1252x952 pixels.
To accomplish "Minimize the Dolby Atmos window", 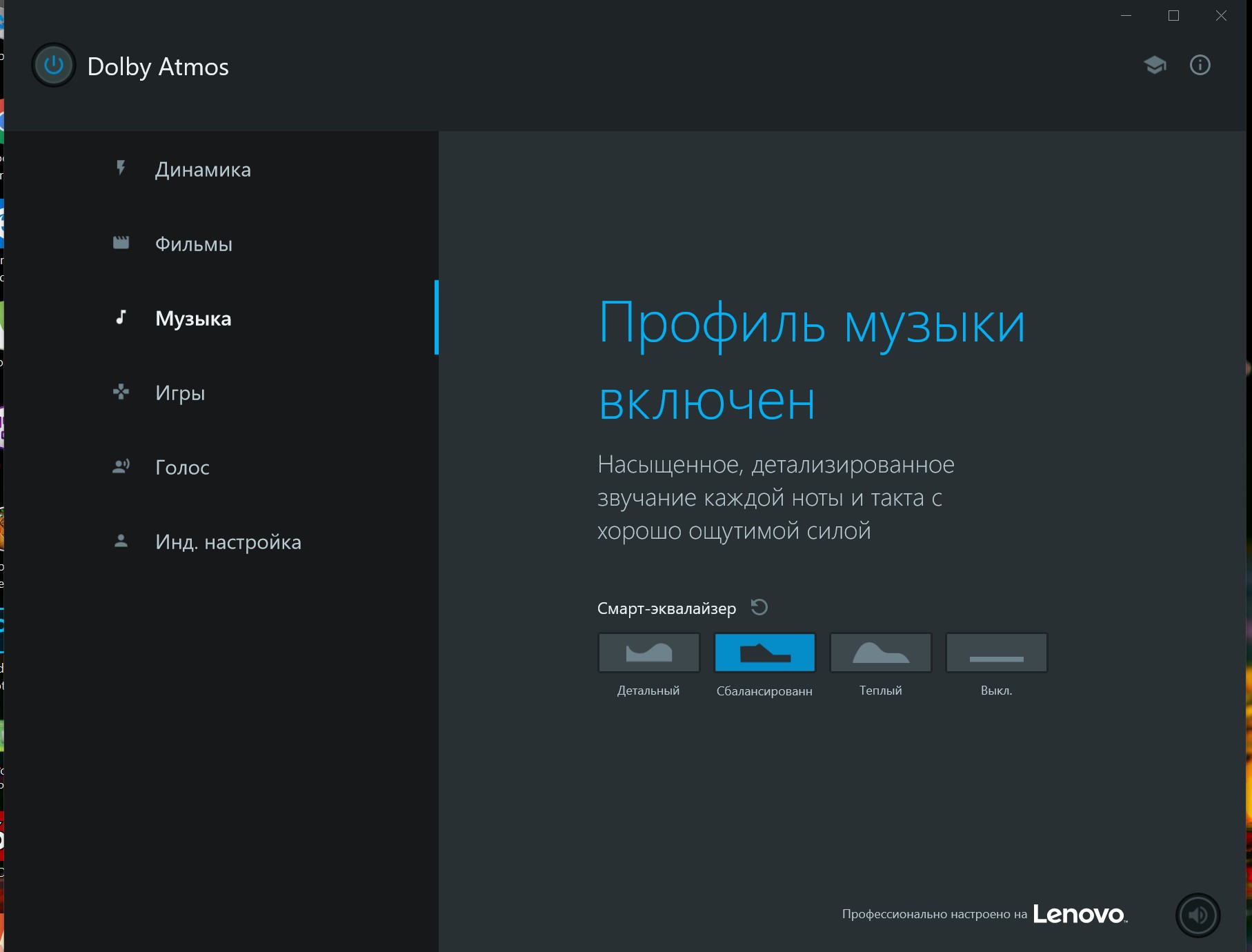I will pyautogui.click(x=1126, y=16).
